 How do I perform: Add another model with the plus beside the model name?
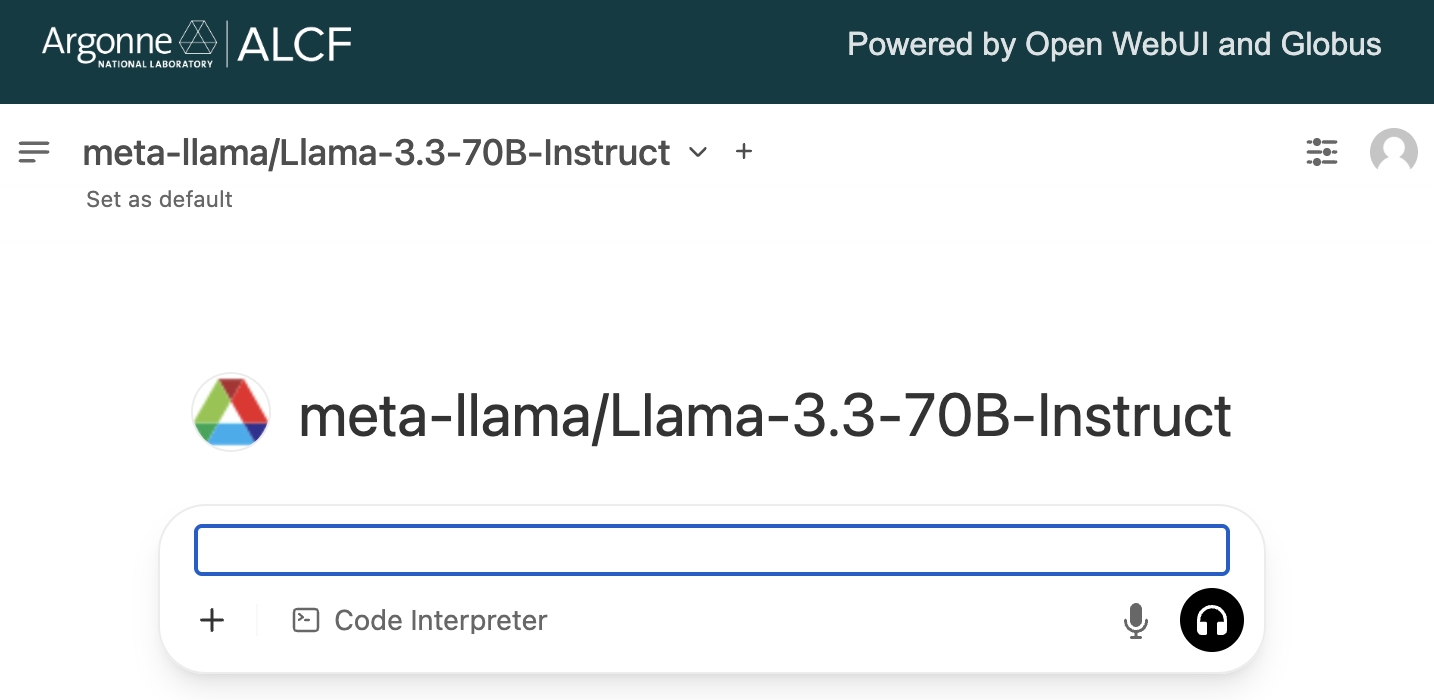point(743,152)
